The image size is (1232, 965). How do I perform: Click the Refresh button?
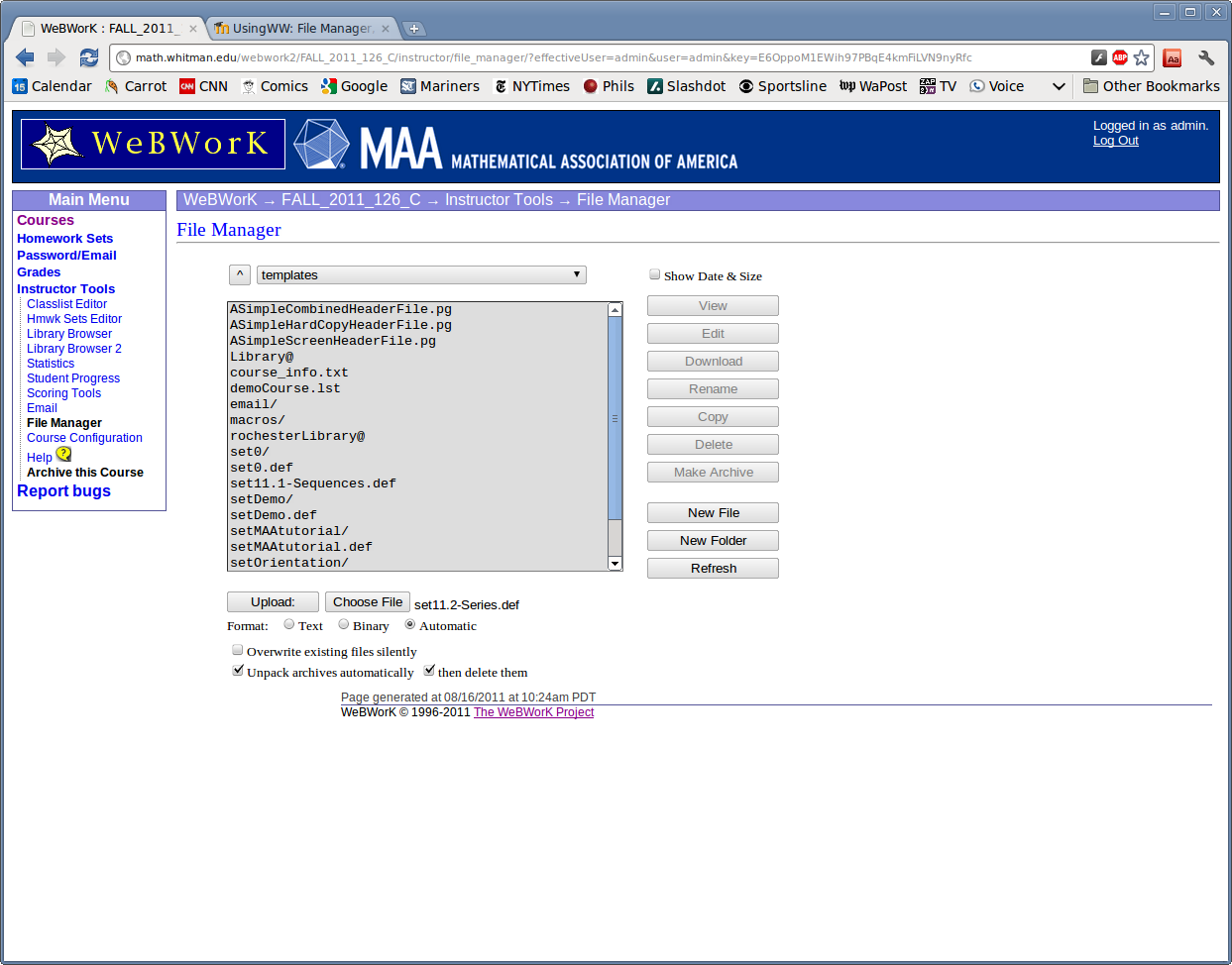point(713,568)
